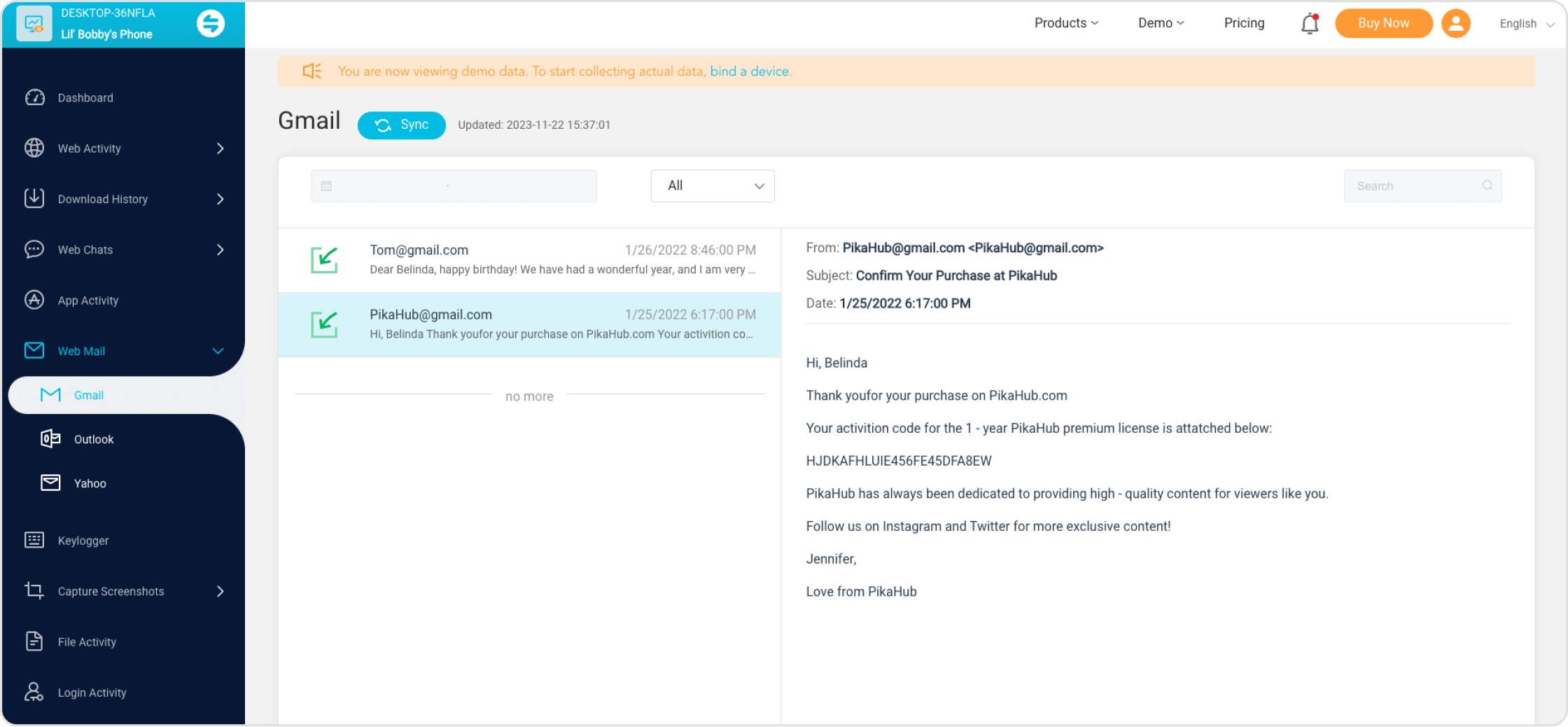
Task: Click the calendar icon in the date filter
Action: 326,186
